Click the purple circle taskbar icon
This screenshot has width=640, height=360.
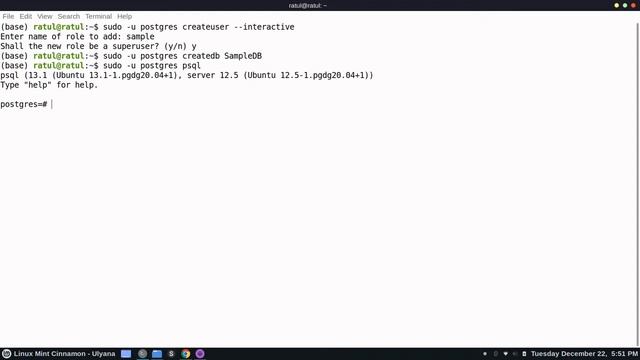point(200,354)
